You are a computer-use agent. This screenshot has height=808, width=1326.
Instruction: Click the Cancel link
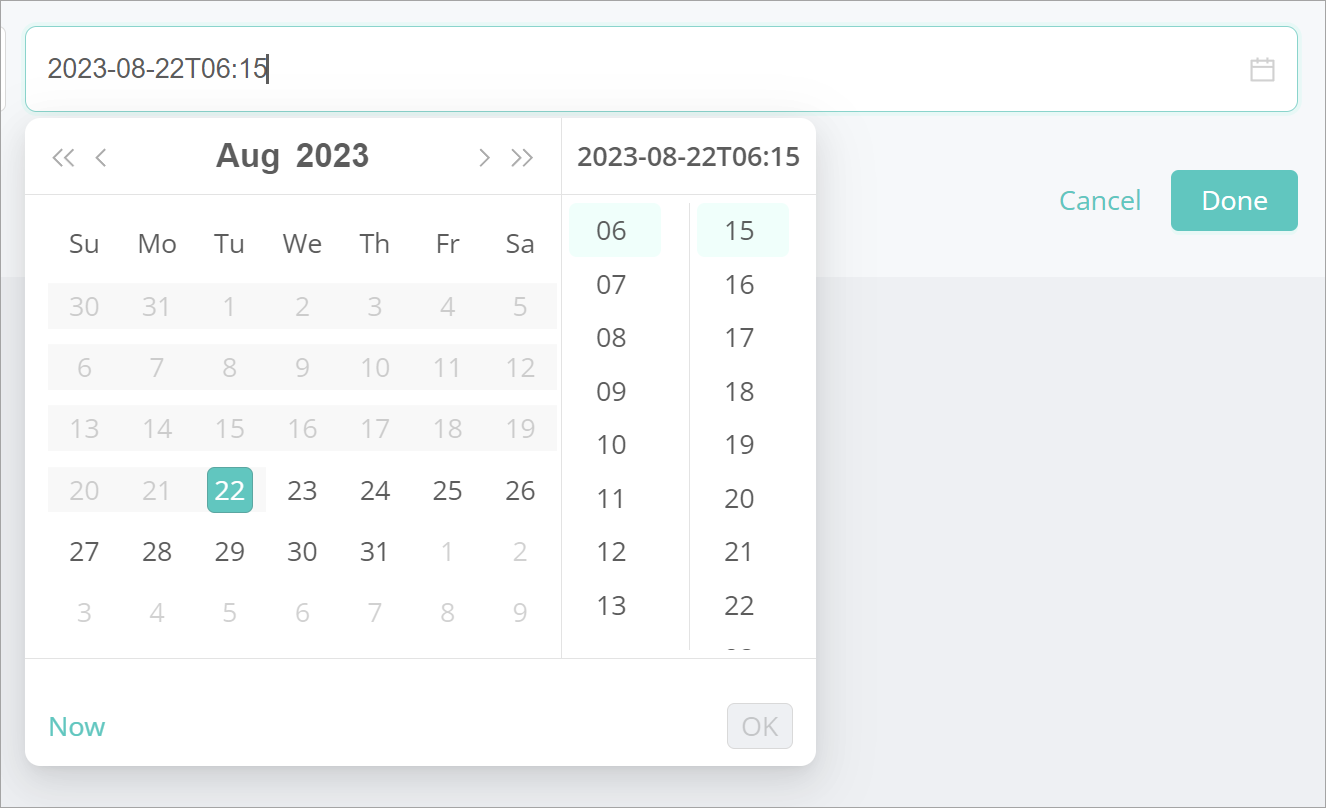(1100, 201)
